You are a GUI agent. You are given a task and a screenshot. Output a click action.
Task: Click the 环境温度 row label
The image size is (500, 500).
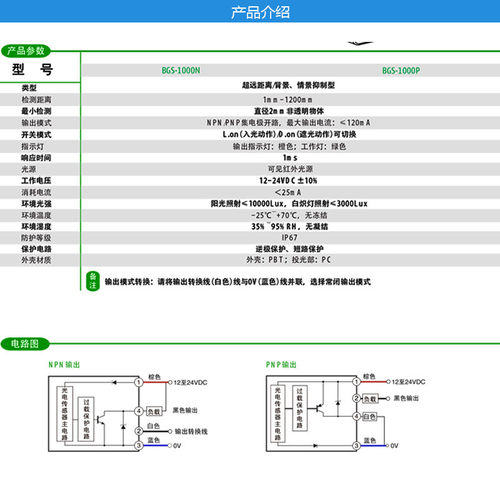pyautogui.click(x=36, y=215)
